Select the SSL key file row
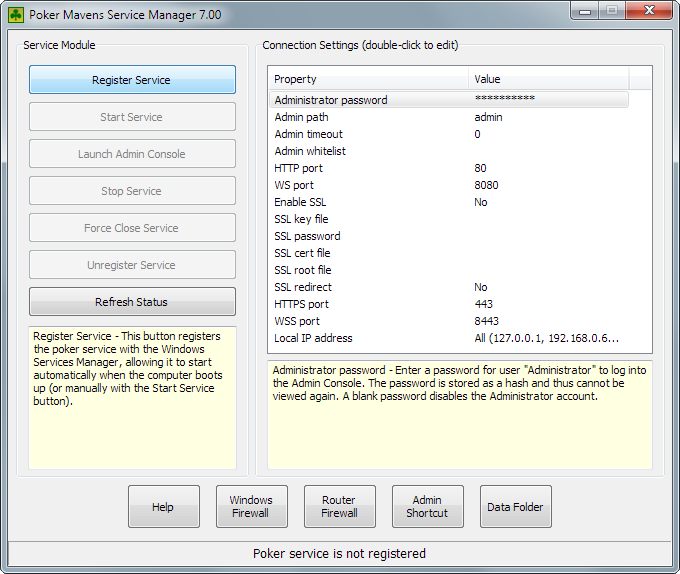Viewport: 680px width, 574px height. (301, 219)
